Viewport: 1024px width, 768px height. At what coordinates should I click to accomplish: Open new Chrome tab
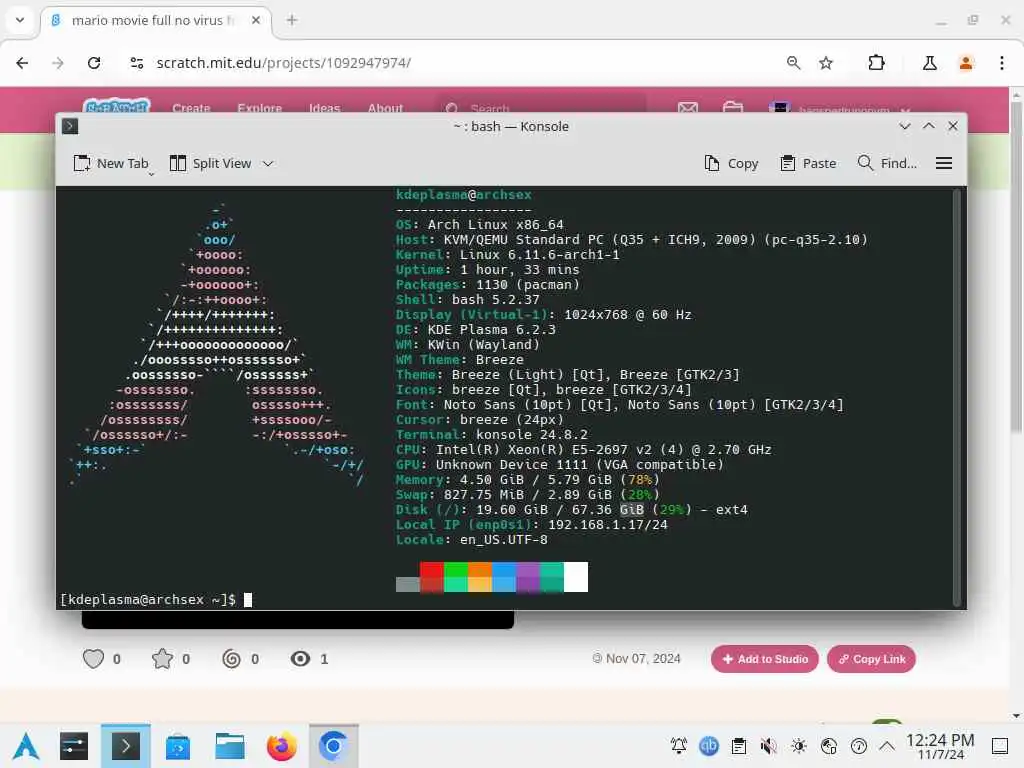point(292,20)
